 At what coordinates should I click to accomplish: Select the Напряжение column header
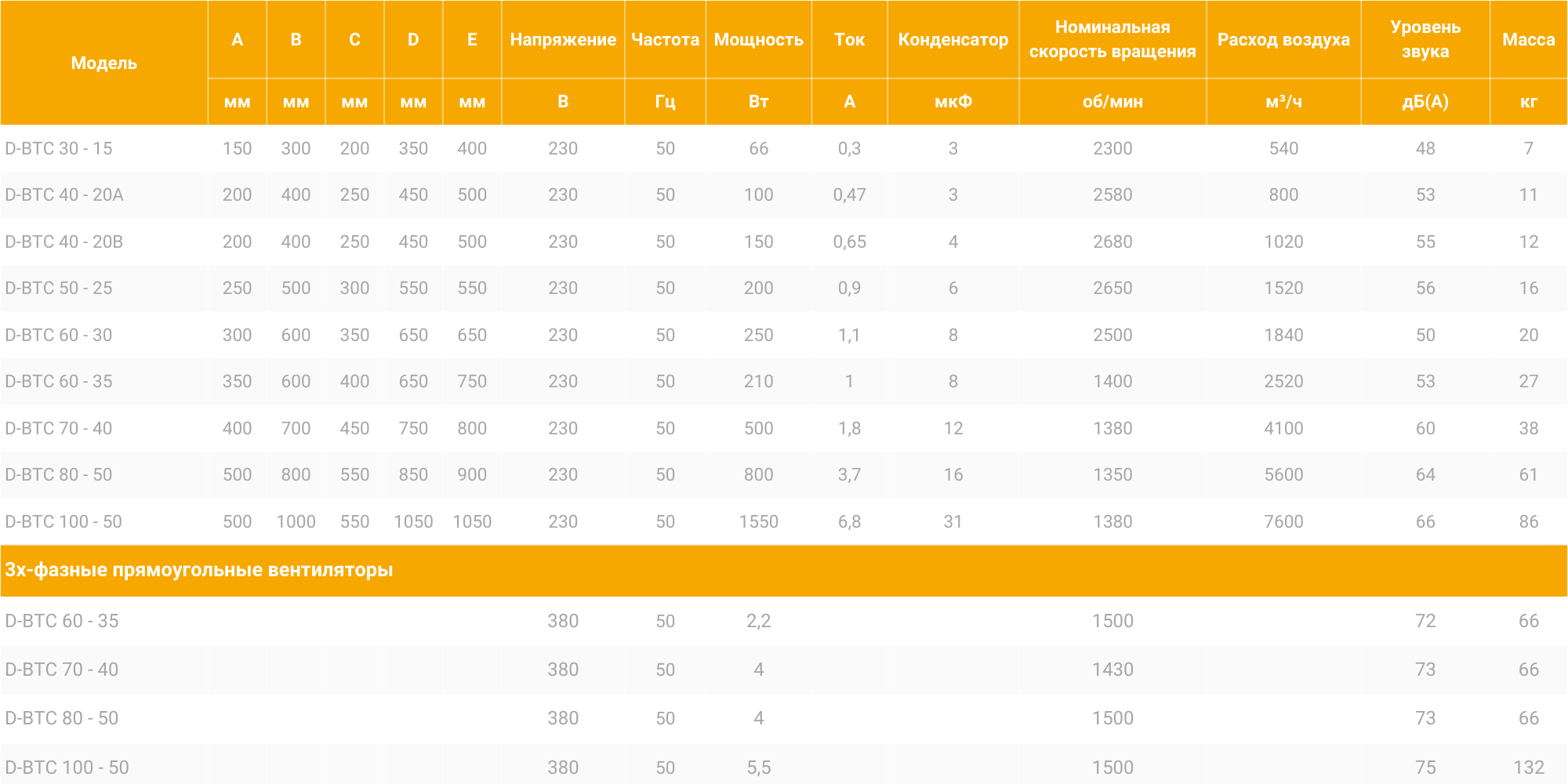click(562, 39)
